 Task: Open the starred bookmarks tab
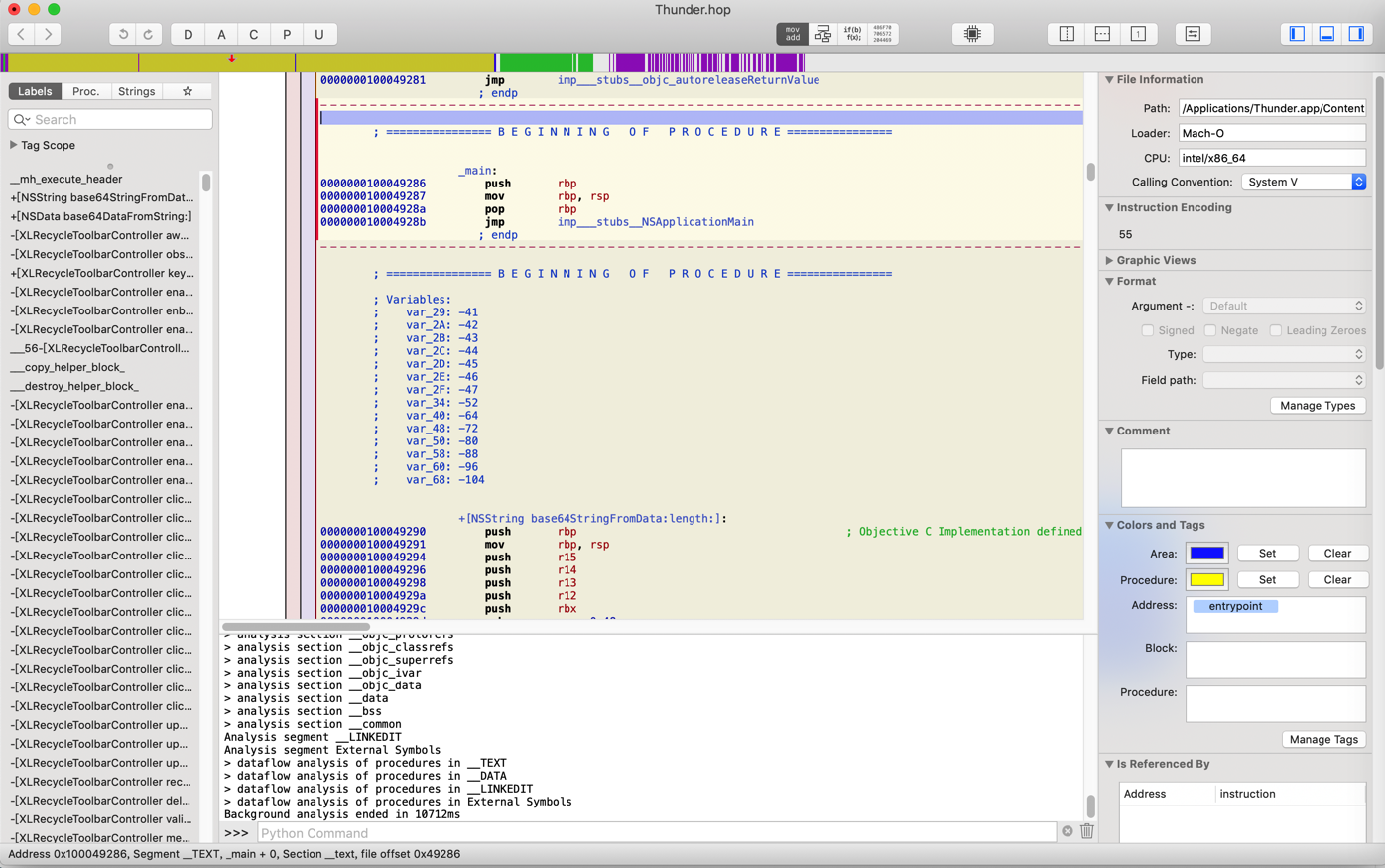pyautogui.click(x=188, y=91)
